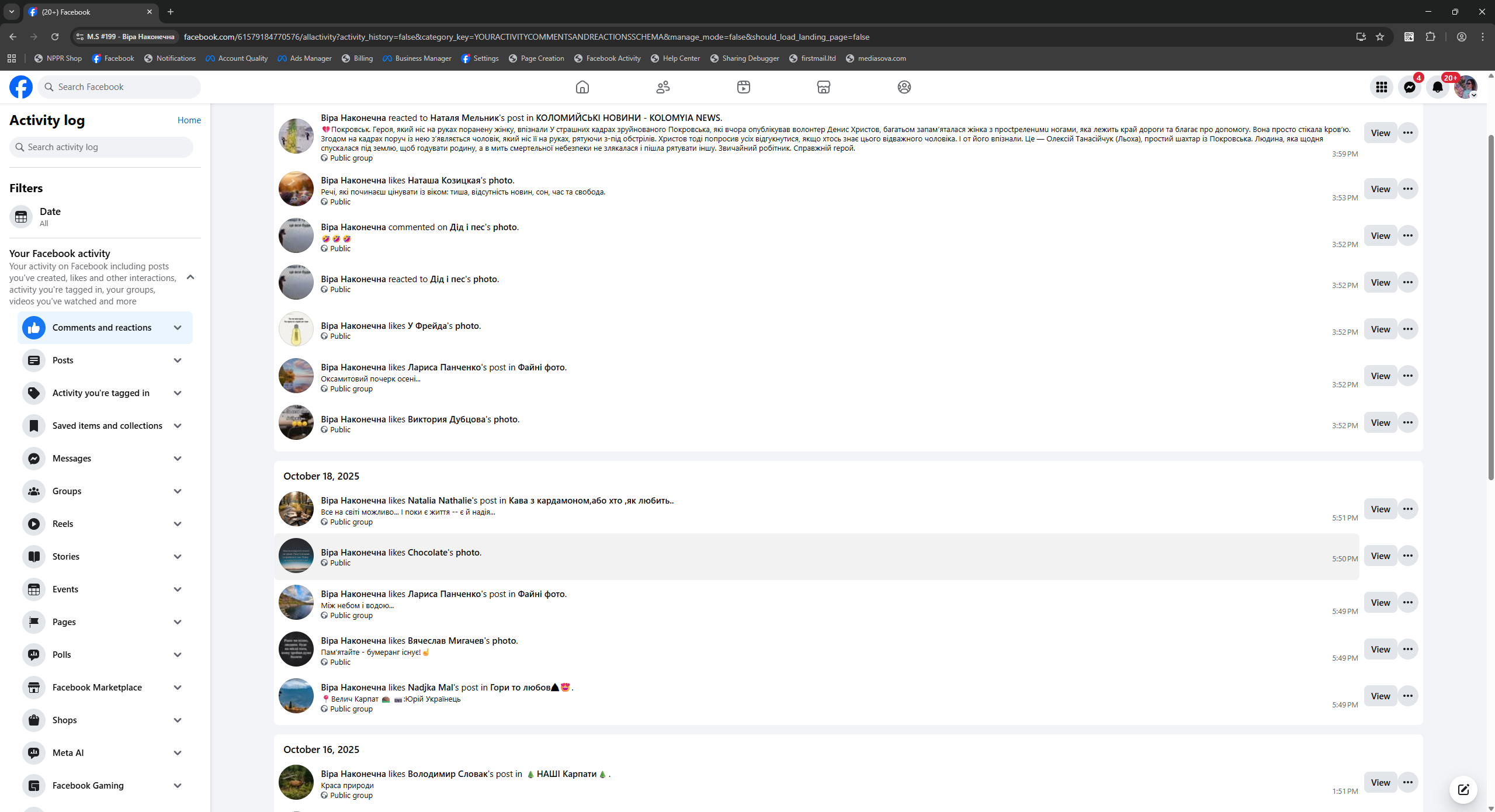Open Messenger chats icon

point(1409,87)
